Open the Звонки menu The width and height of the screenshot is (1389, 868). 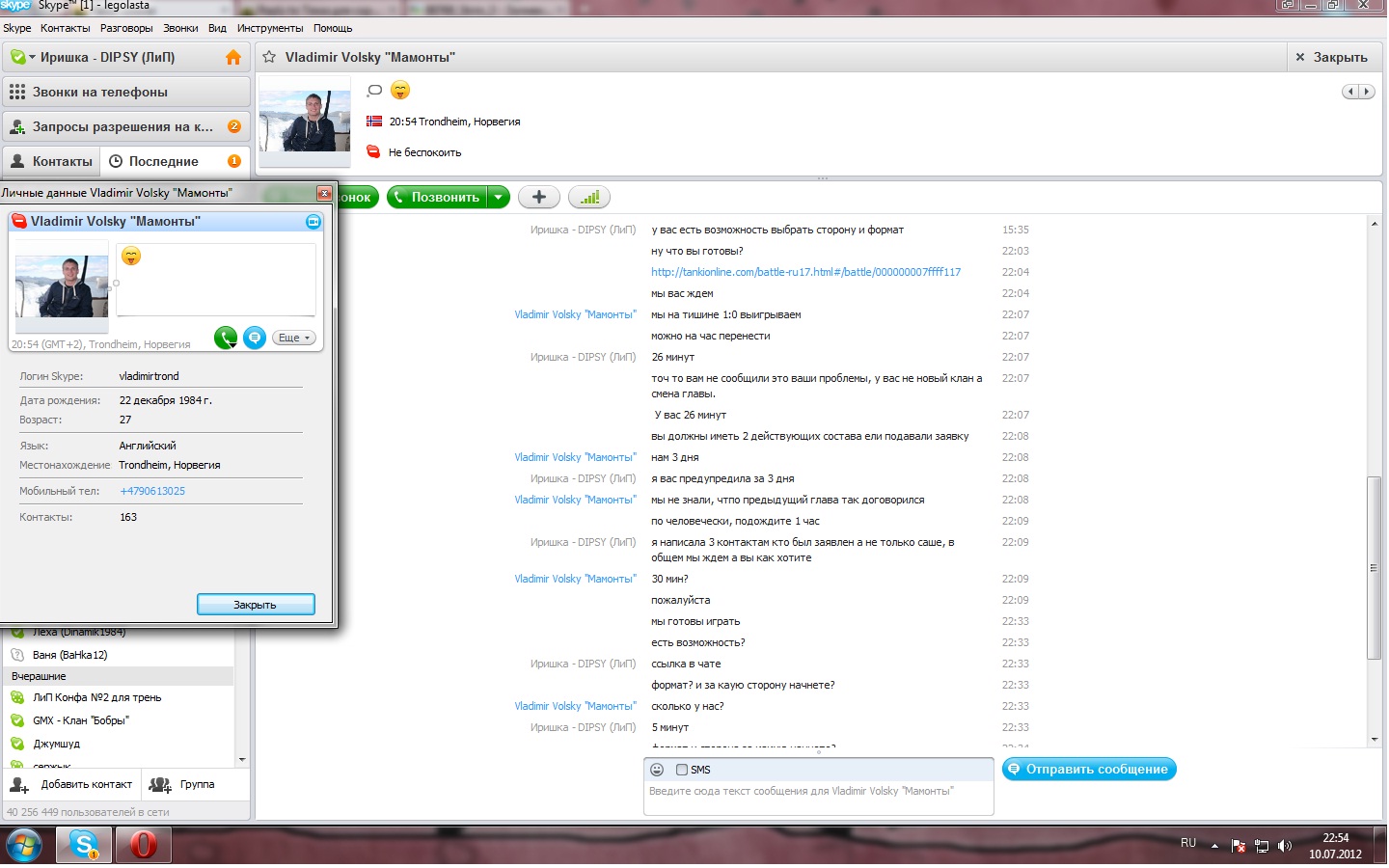pyautogui.click(x=180, y=28)
